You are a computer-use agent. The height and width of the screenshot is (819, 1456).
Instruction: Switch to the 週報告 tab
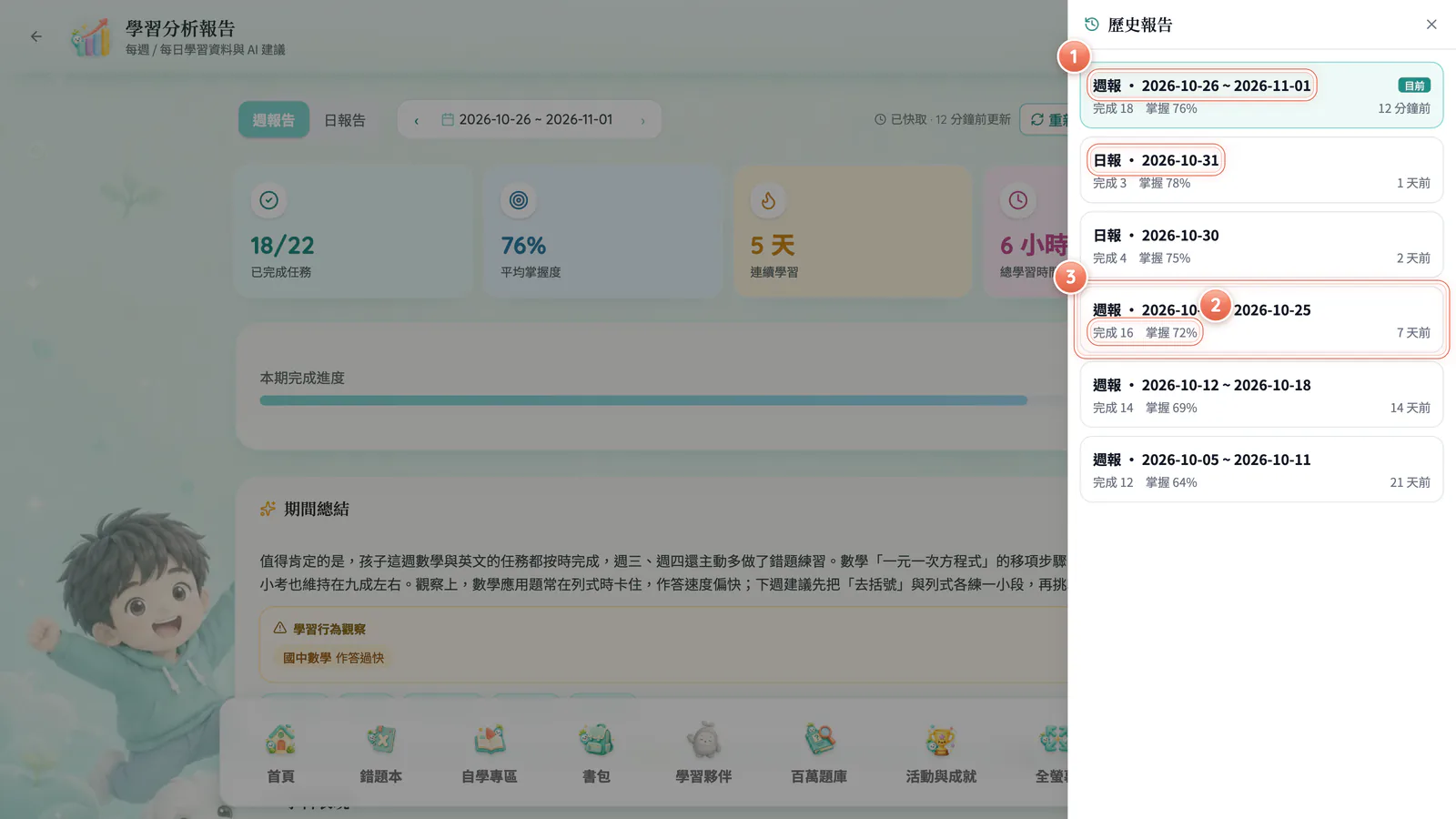coord(274,120)
